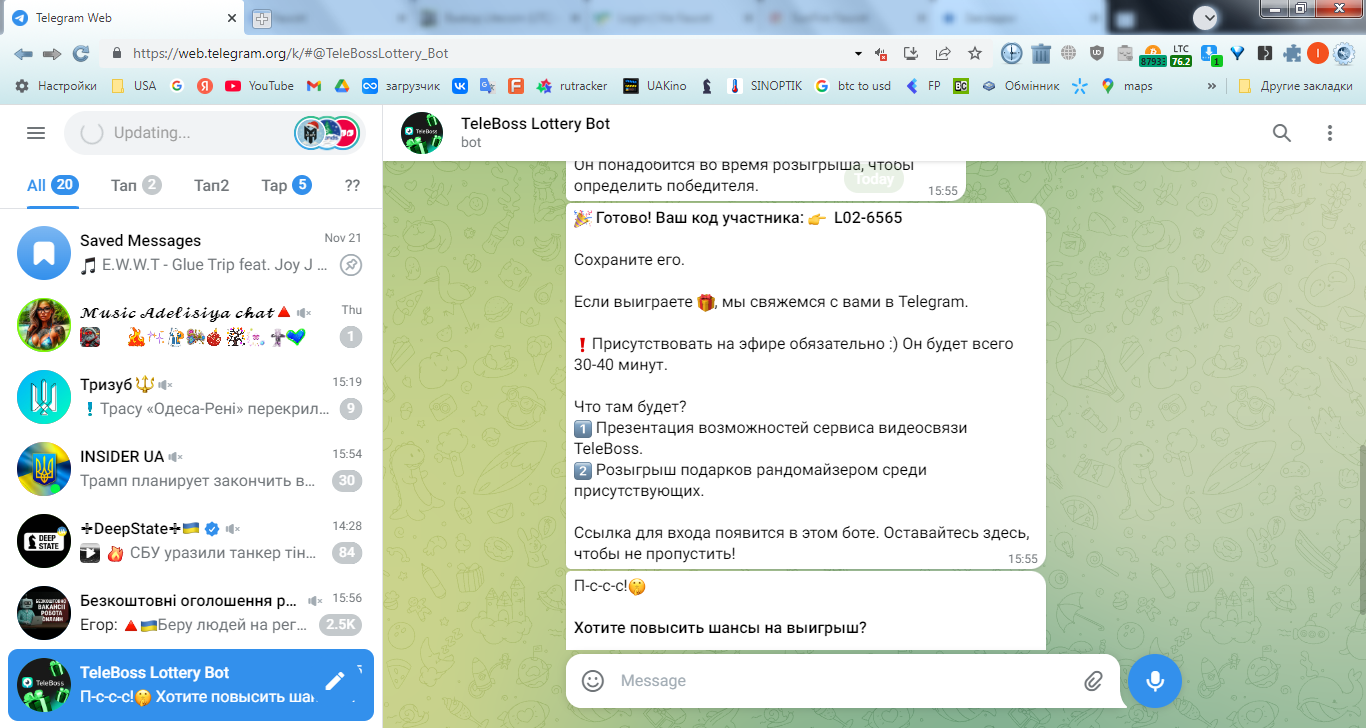This screenshot has width=1366, height=728.
Task: Click the browser Back arrow
Action: coord(23,53)
